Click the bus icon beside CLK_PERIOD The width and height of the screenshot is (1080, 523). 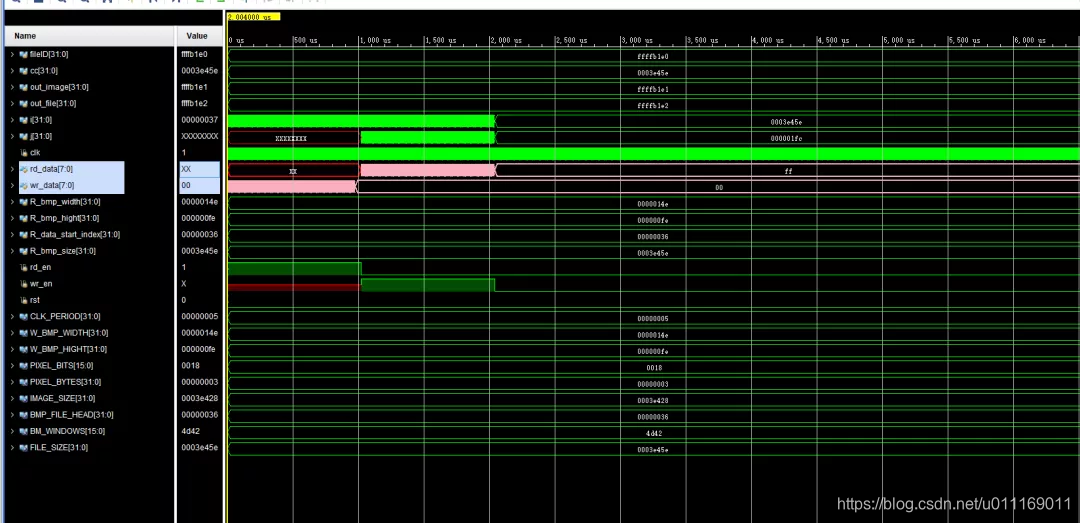click(x=23, y=316)
